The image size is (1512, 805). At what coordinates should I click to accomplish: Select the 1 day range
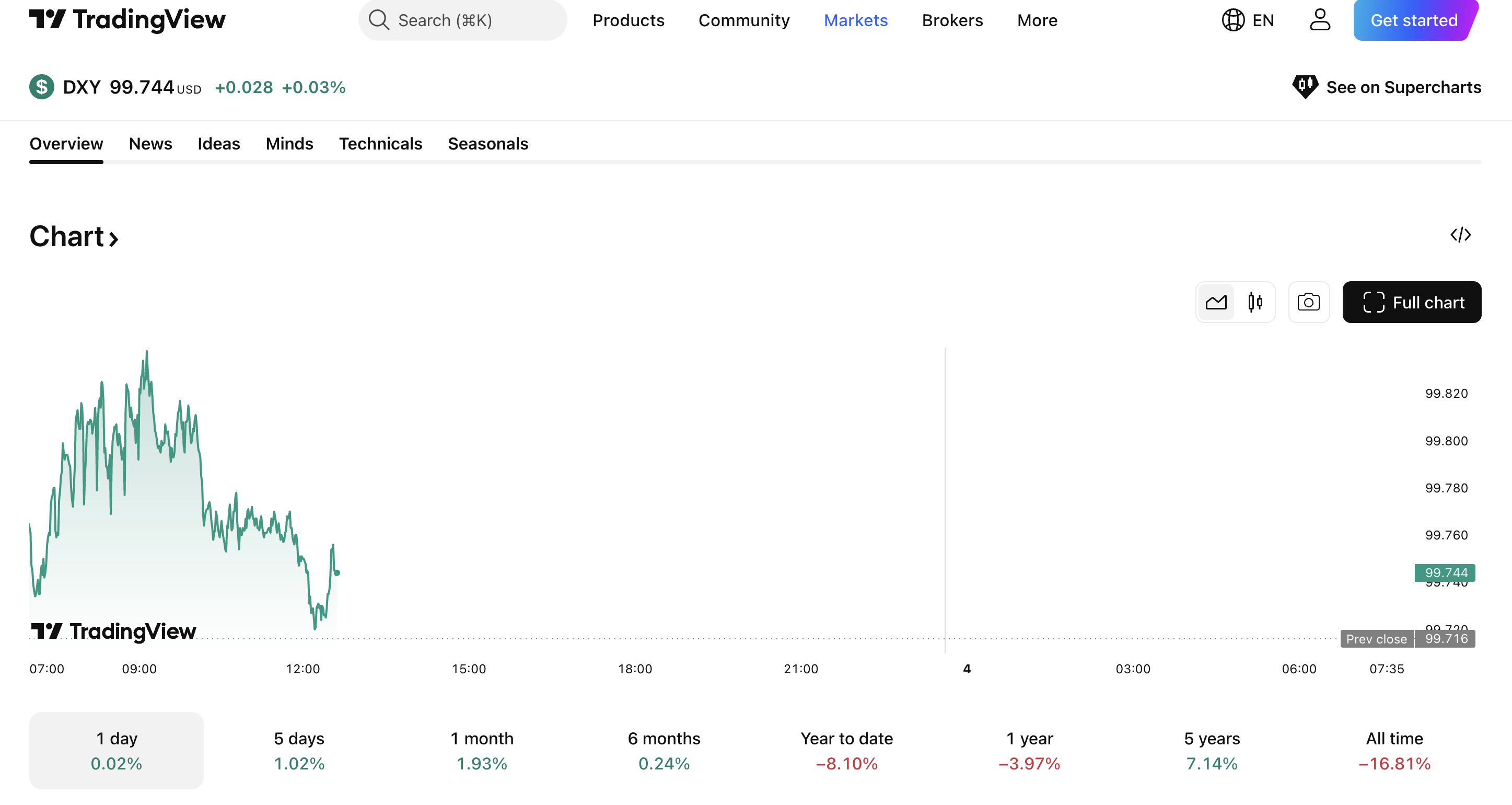[x=116, y=751]
